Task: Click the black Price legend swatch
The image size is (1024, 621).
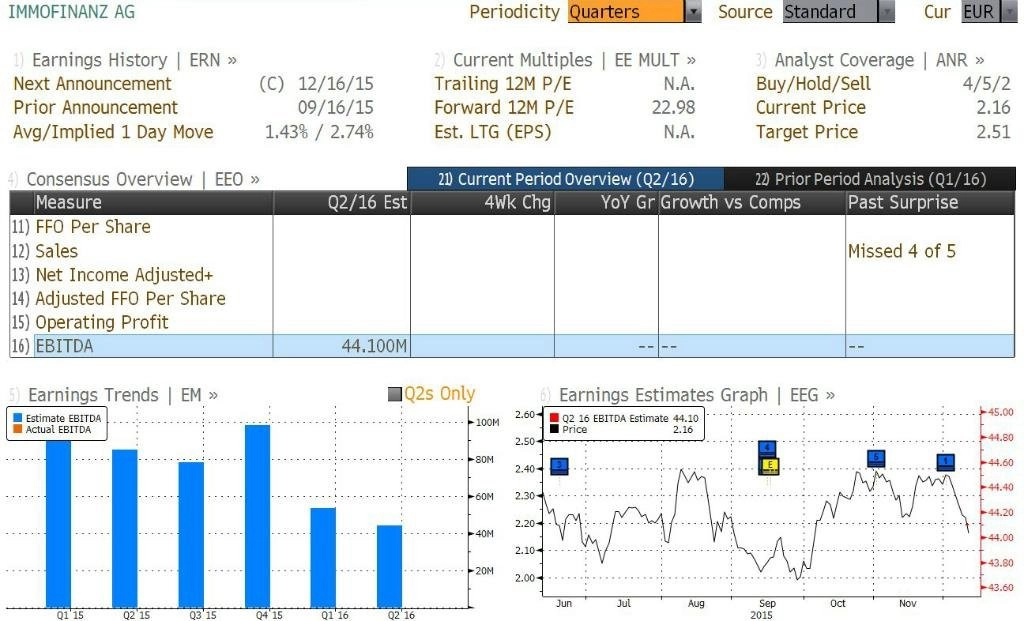Action: [554, 429]
